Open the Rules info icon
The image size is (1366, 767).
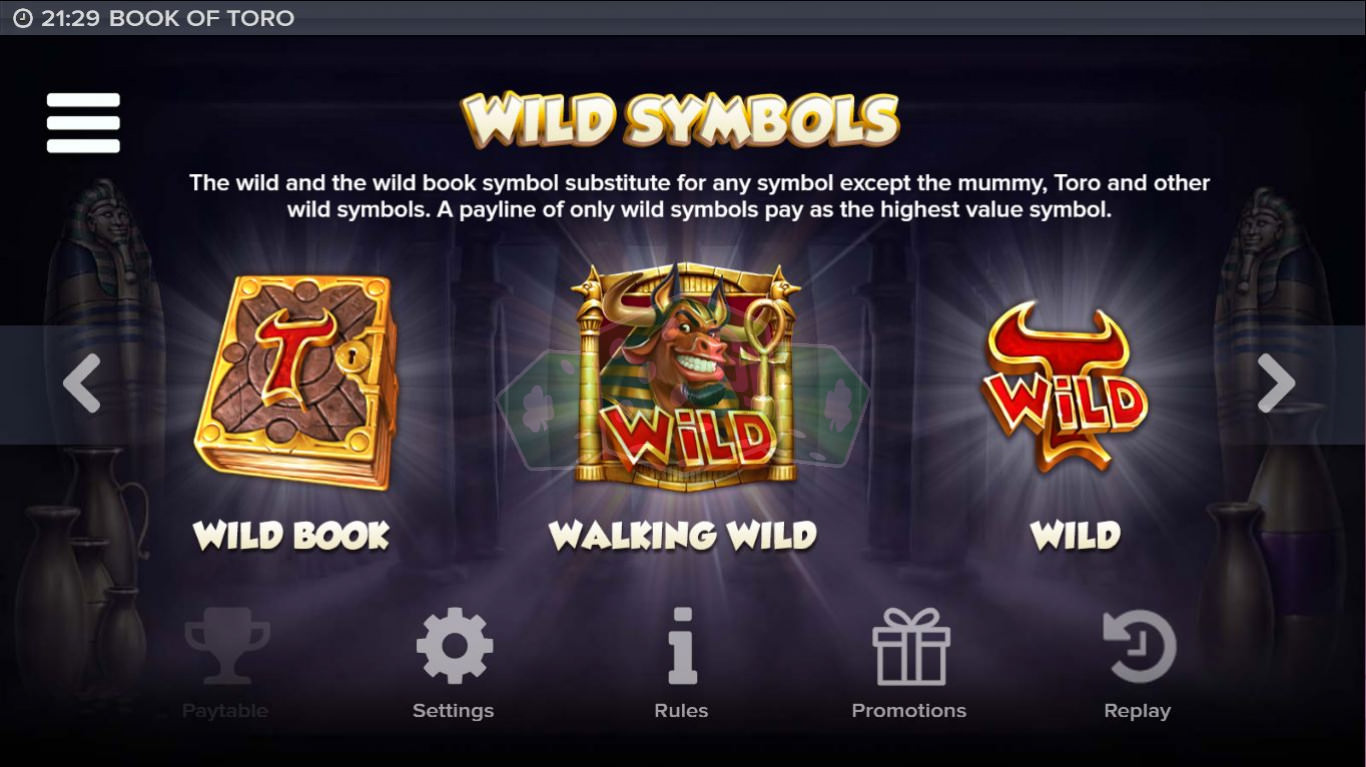682,646
